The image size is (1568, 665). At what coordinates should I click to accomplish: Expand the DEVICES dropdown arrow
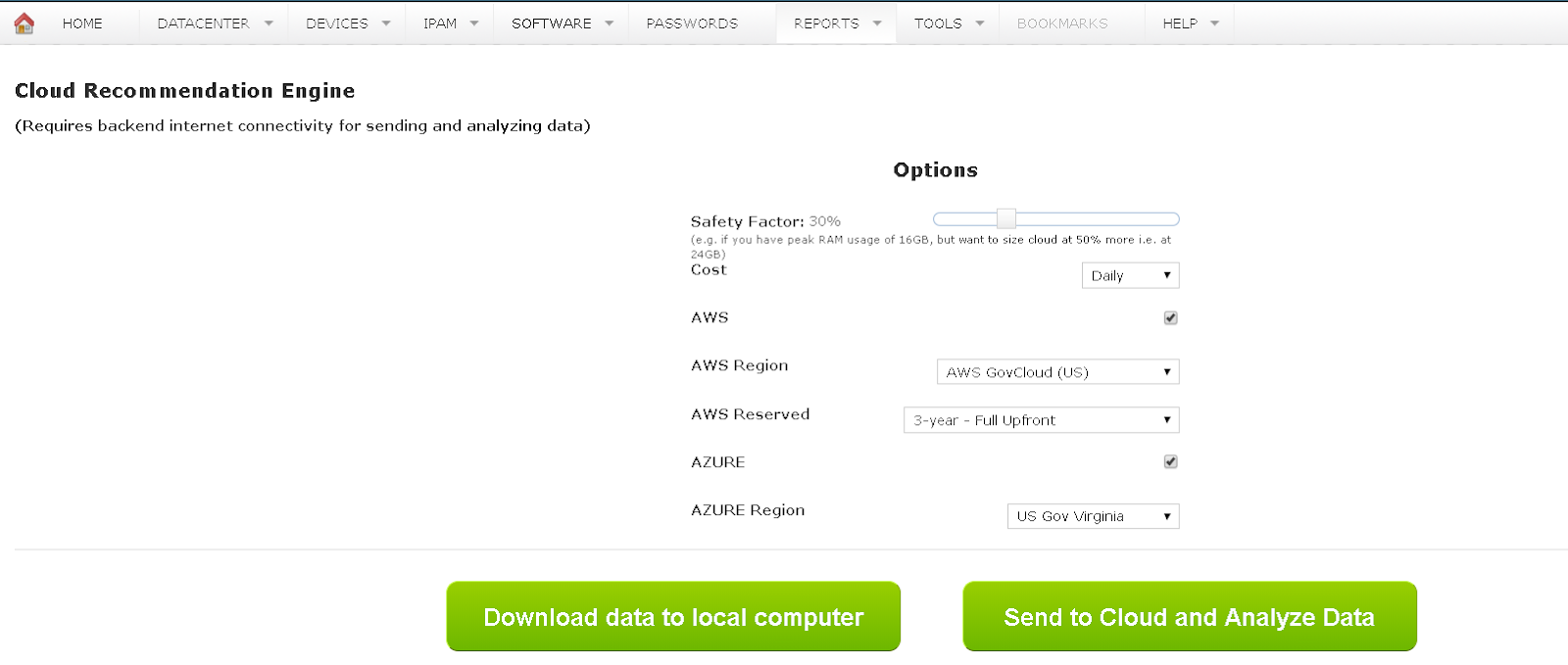[x=386, y=24]
